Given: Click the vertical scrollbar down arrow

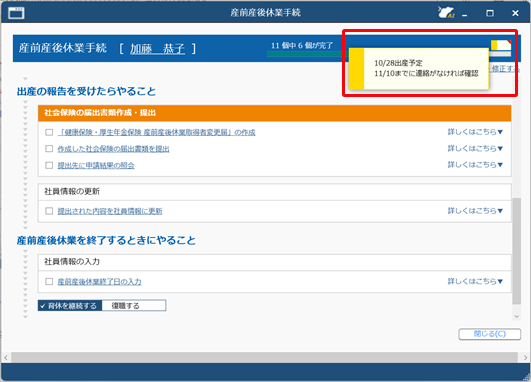Looking at the screenshot, I should 516,316.
